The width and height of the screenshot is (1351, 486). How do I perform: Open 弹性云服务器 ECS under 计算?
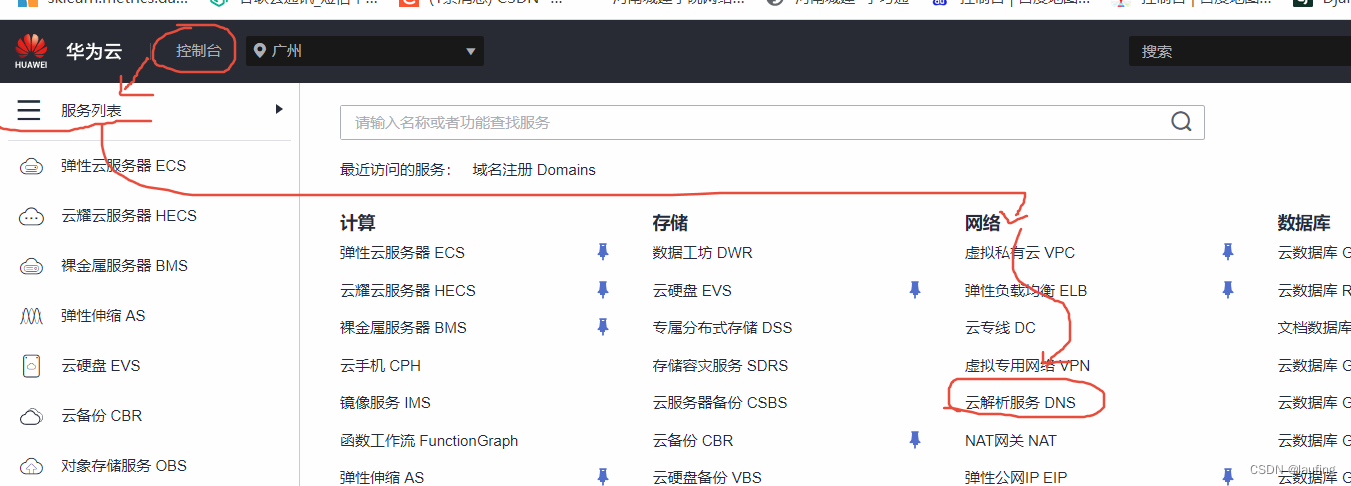coord(402,253)
